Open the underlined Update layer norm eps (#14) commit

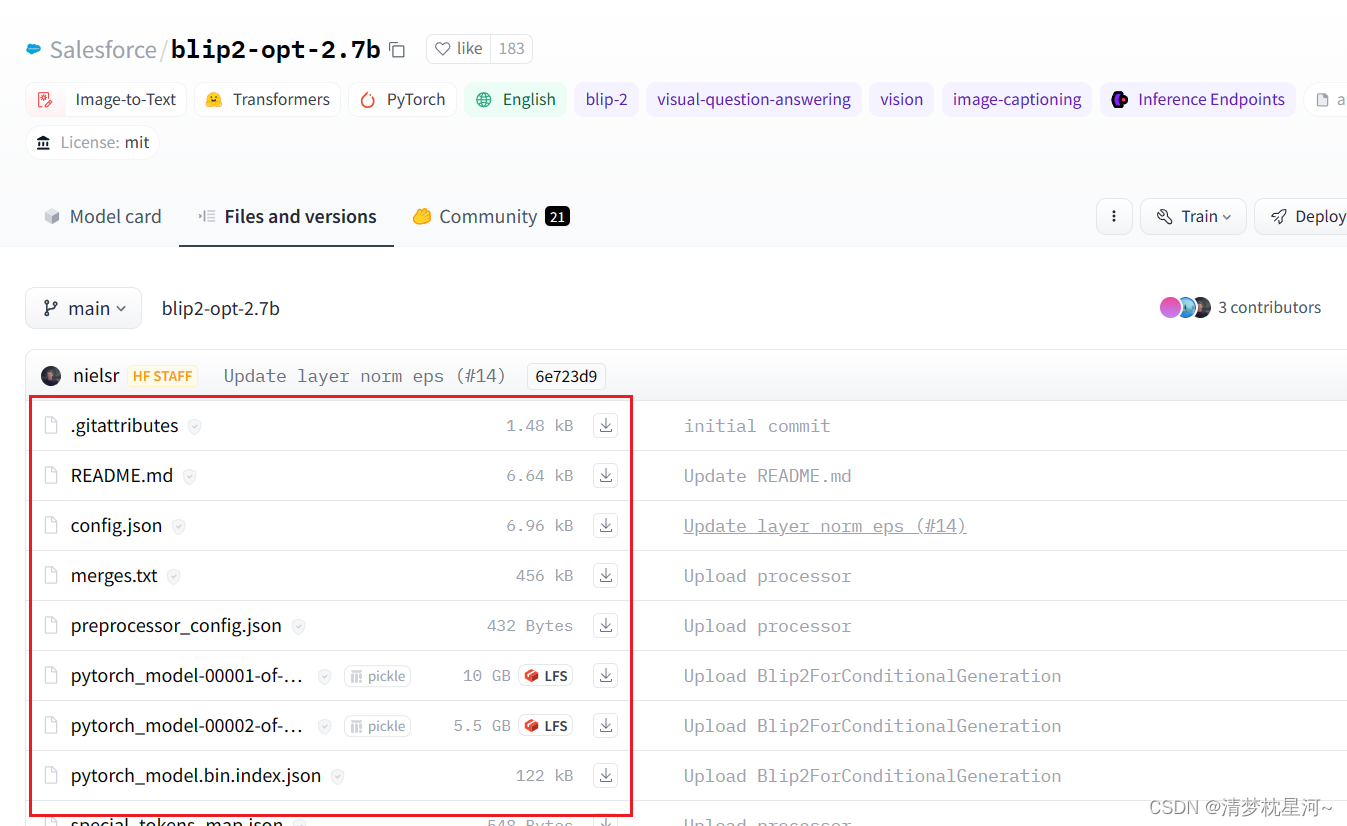point(825,526)
